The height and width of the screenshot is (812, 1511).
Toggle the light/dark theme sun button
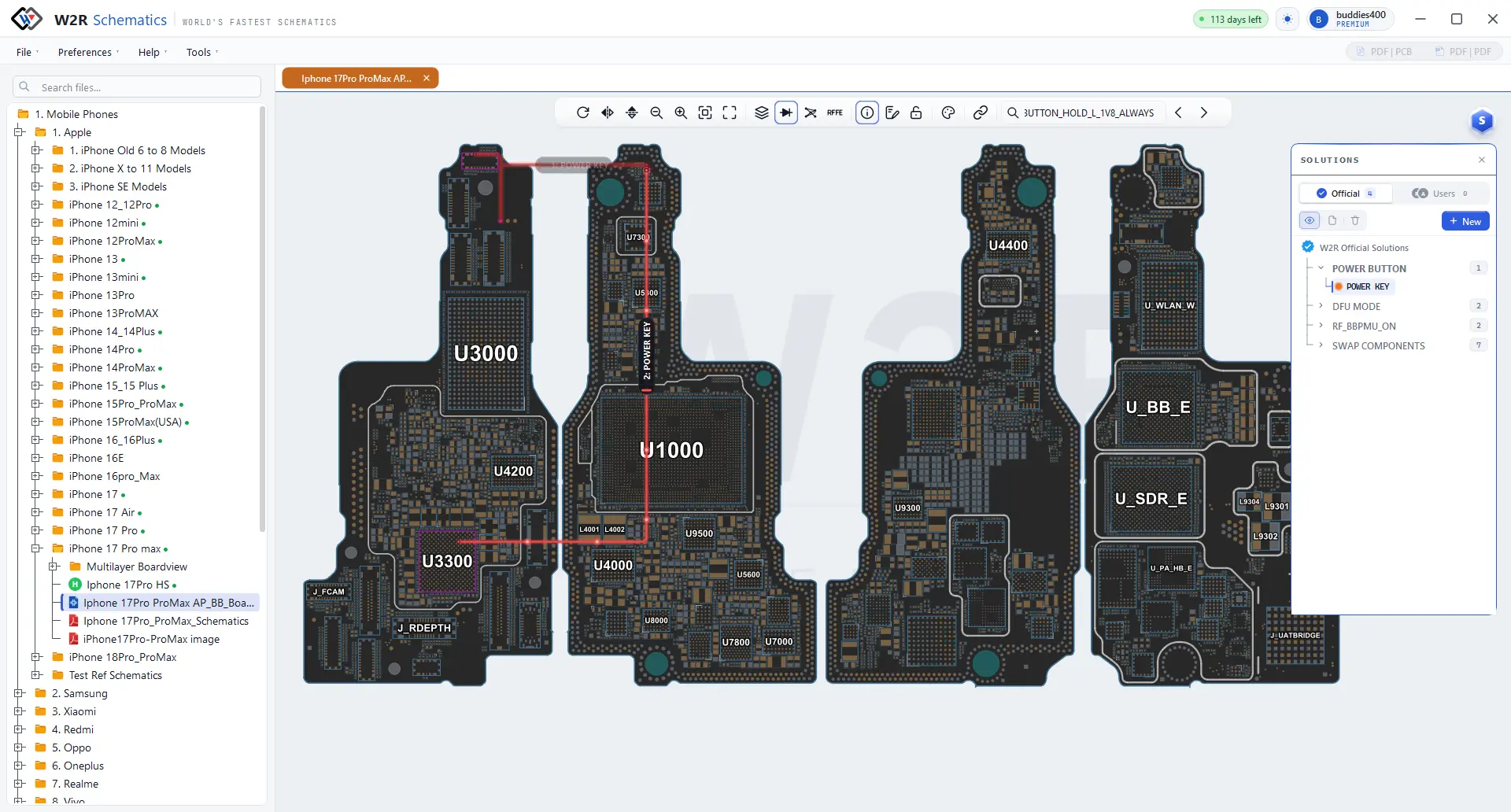click(x=1287, y=19)
